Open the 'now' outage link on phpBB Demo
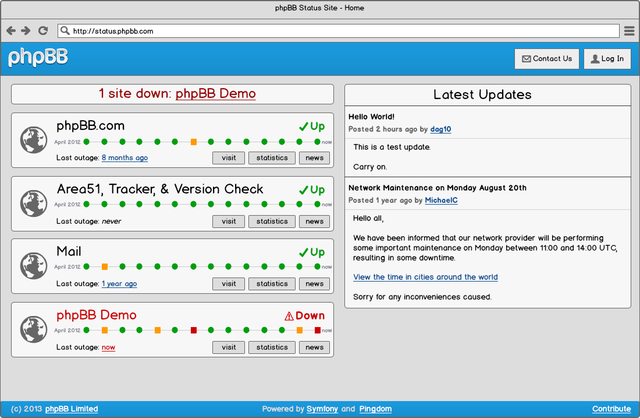 108,347
